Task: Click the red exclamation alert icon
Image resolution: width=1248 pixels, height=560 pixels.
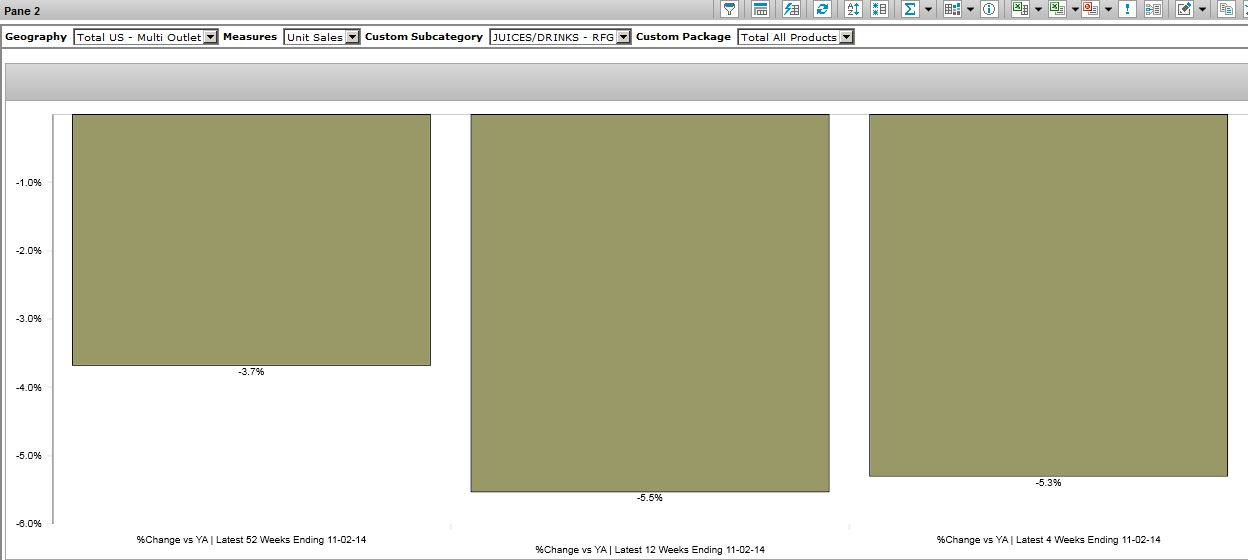Action: coord(1127,9)
